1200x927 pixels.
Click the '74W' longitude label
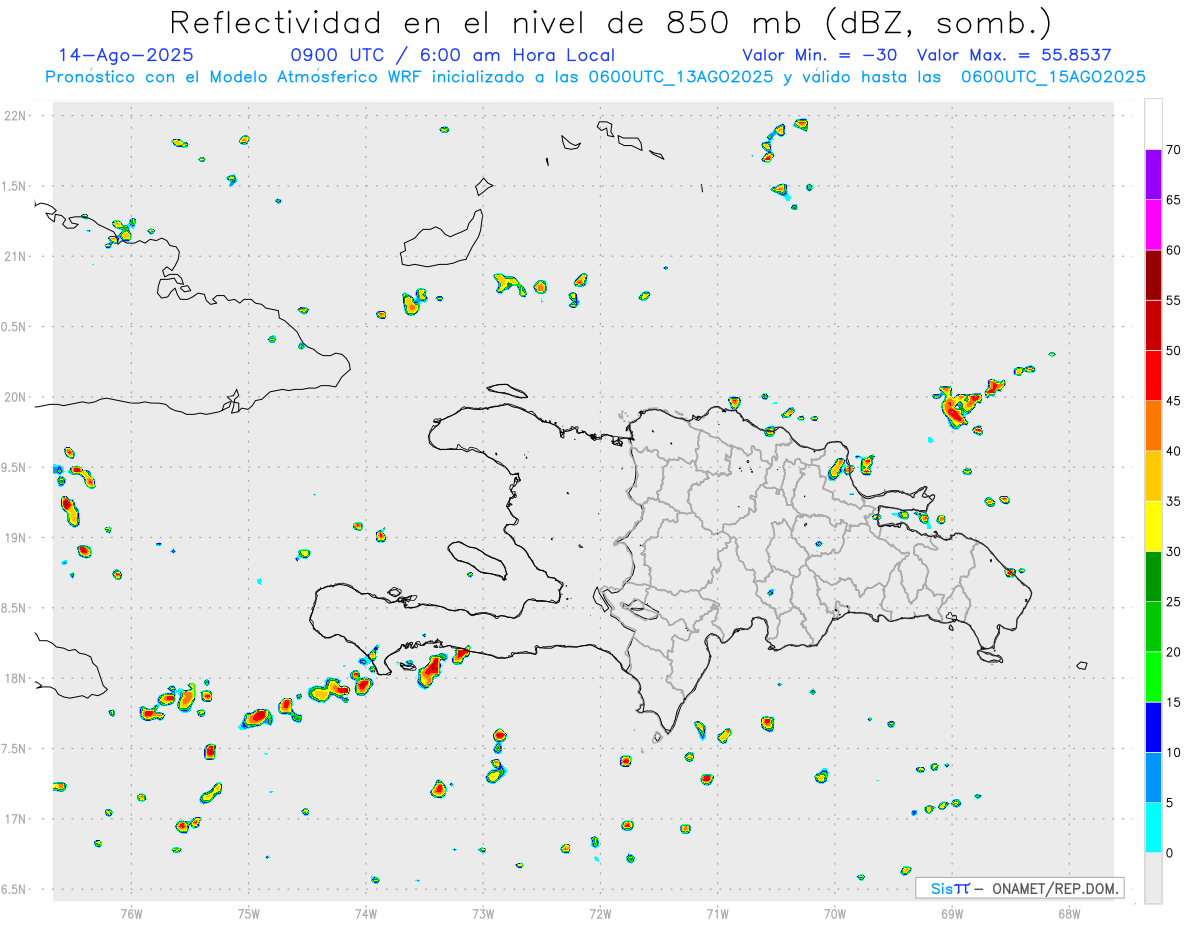366,914
